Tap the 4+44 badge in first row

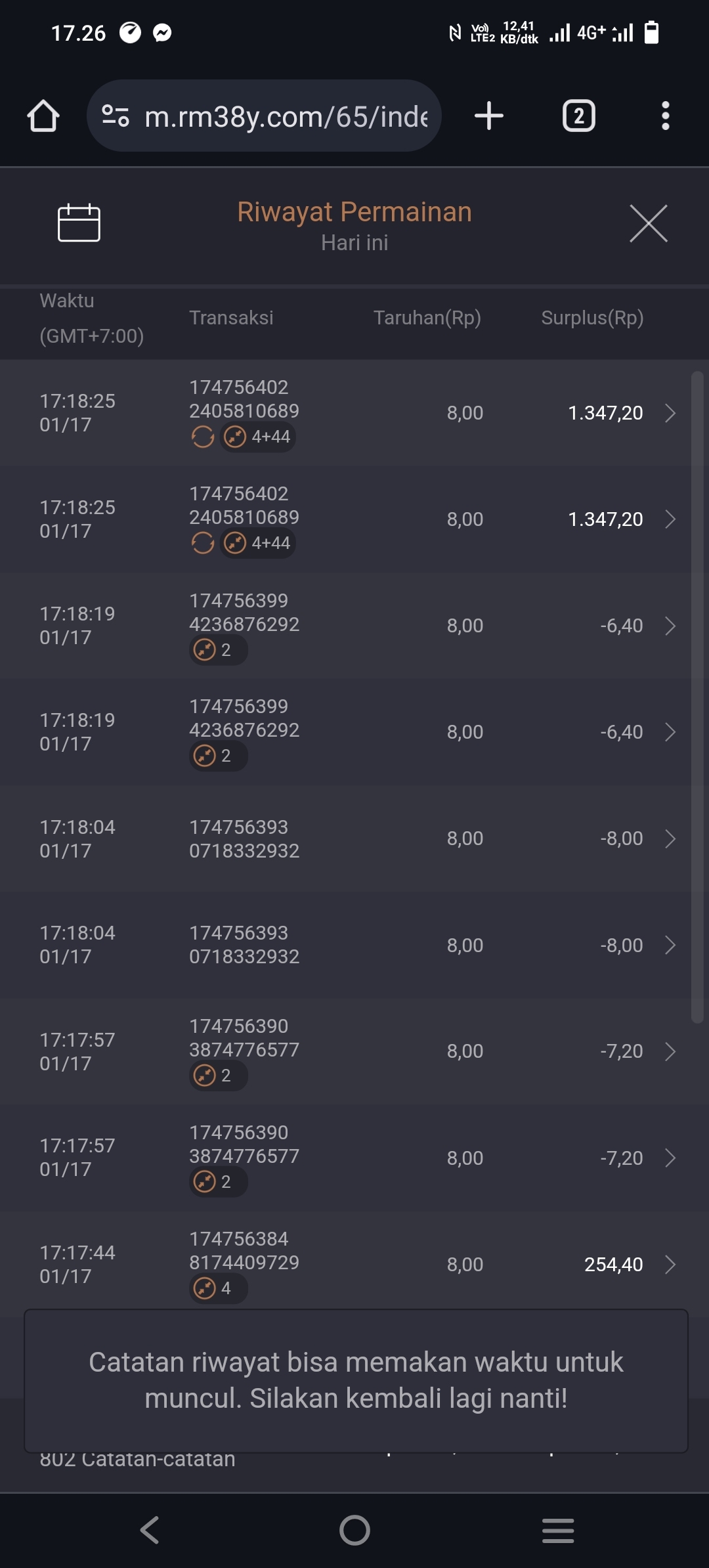[x=258, y=437]
